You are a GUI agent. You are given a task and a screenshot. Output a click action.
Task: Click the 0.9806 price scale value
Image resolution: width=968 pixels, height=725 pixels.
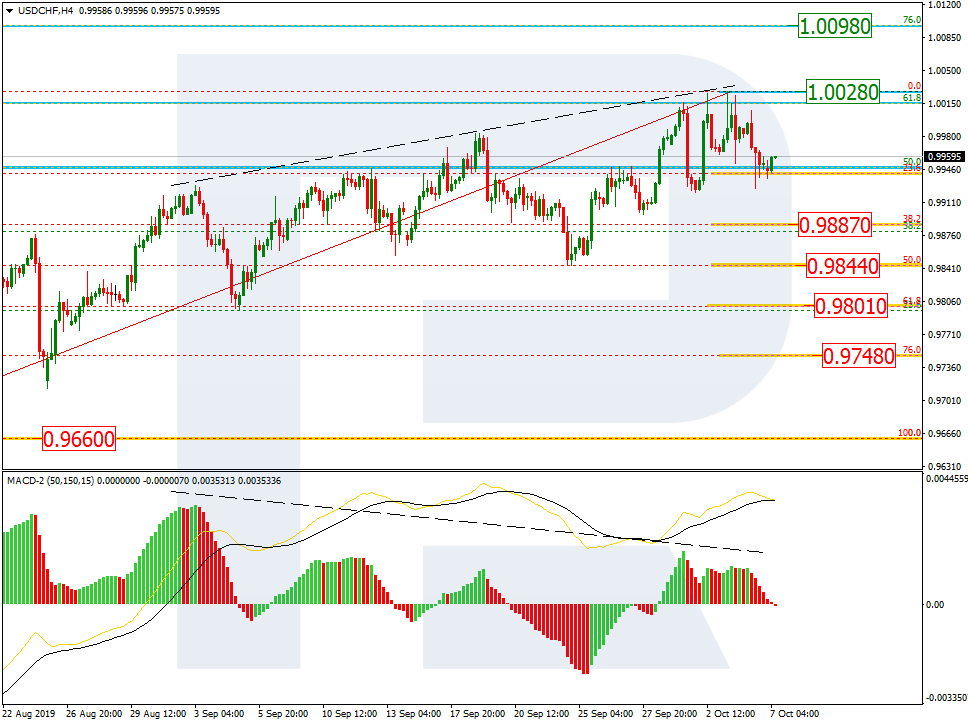coord(944,301)
